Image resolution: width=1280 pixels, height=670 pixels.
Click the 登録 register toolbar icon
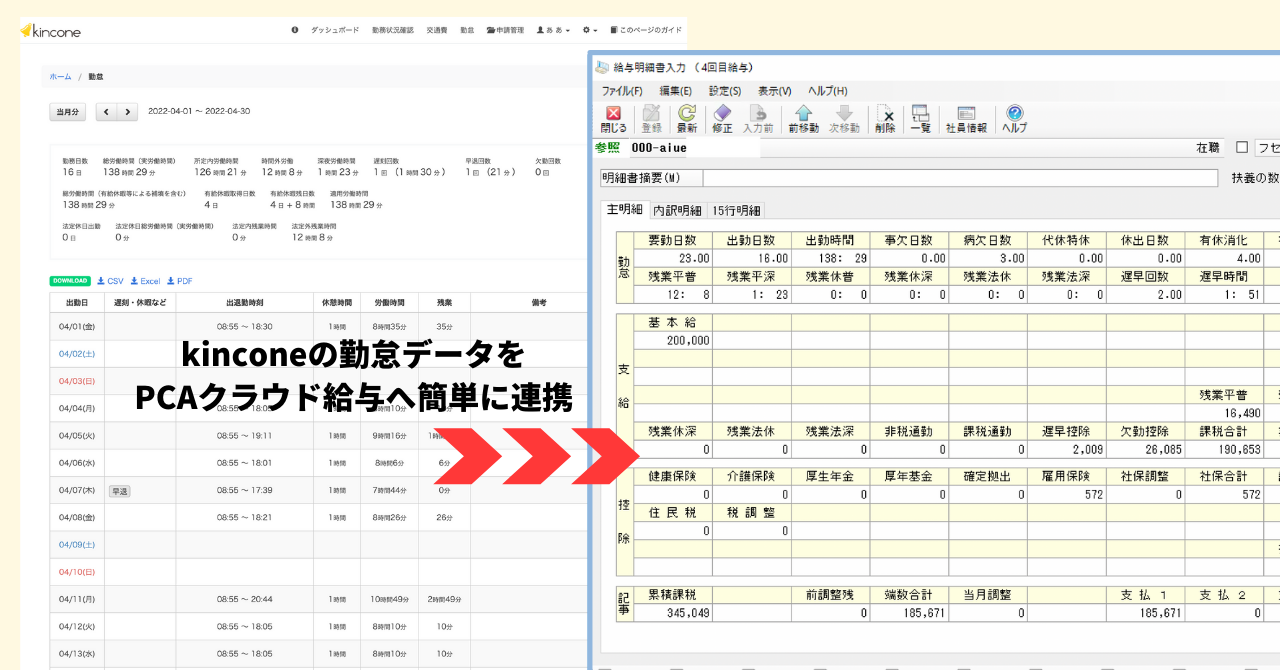pos(651,119)
